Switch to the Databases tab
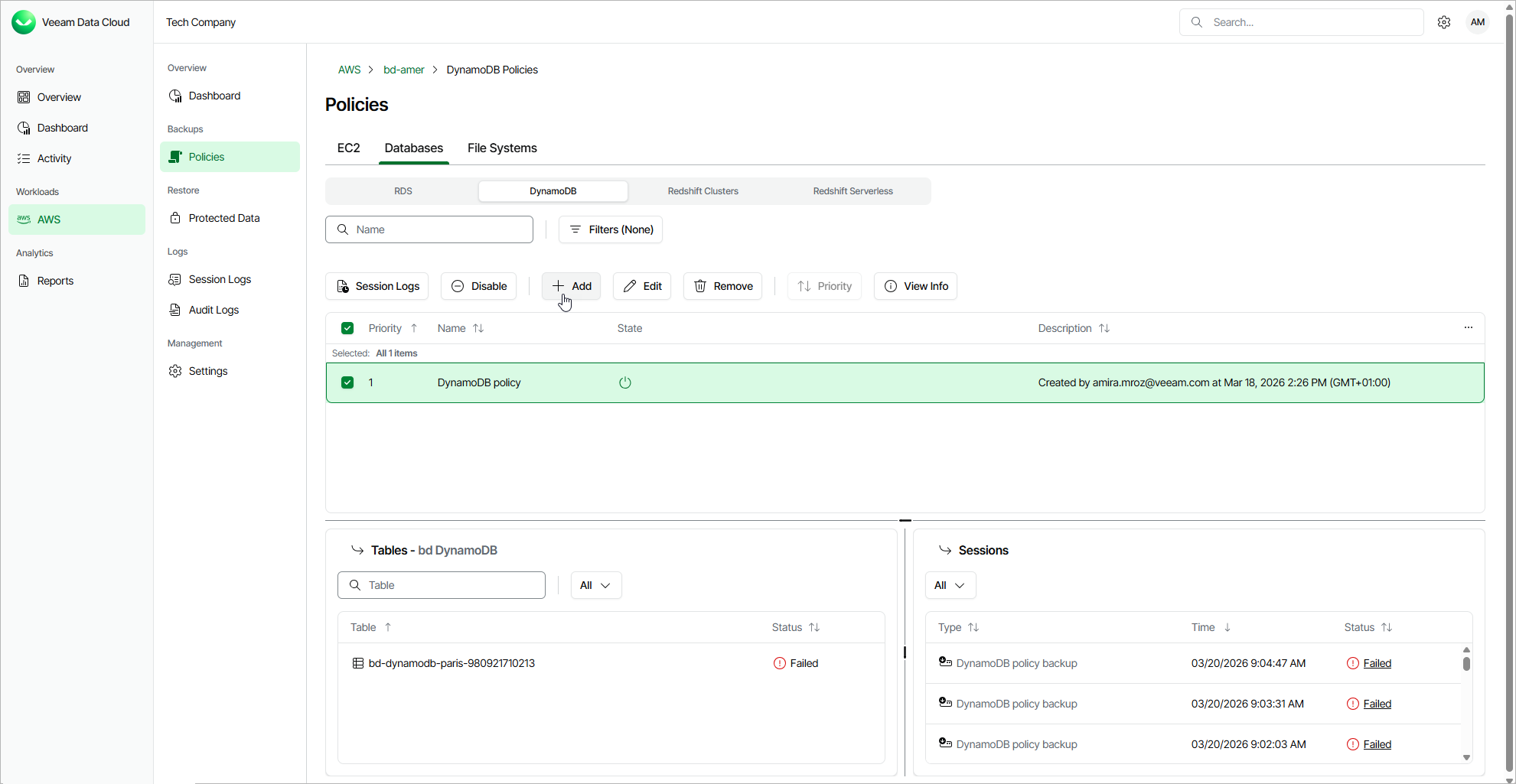The height and width of the screenshot is (784, 1516). [x=414, y=148]
